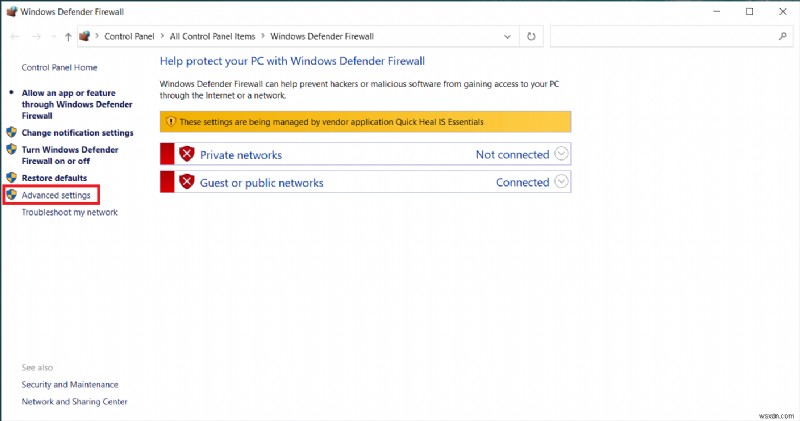Click red shield icon for Guest or public networks
The image size is (800, 421).
187,182
